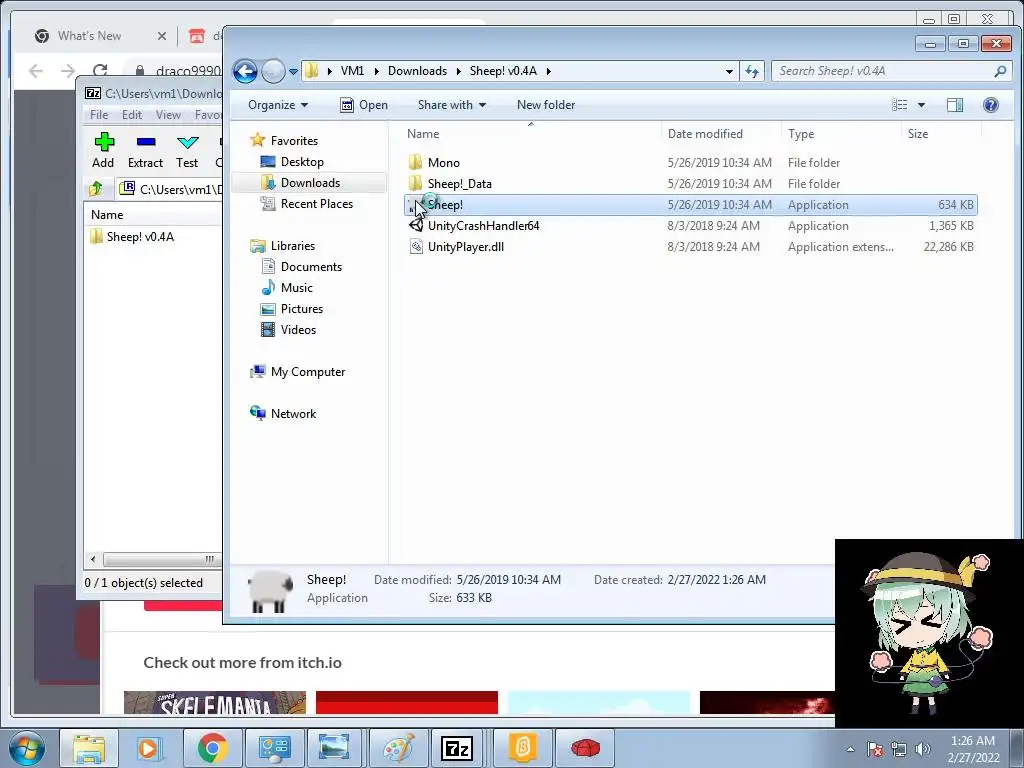Sort by the Name column header

[x=423, y=134]
